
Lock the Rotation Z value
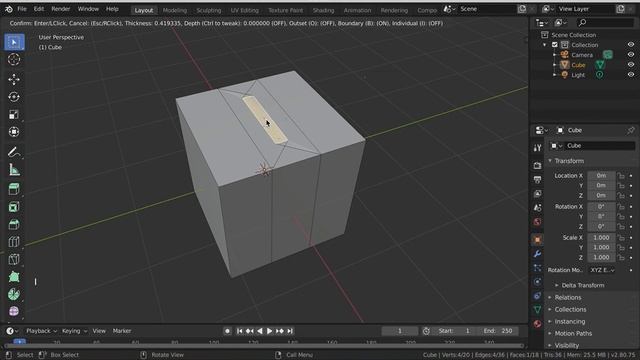tap(621, 227)
